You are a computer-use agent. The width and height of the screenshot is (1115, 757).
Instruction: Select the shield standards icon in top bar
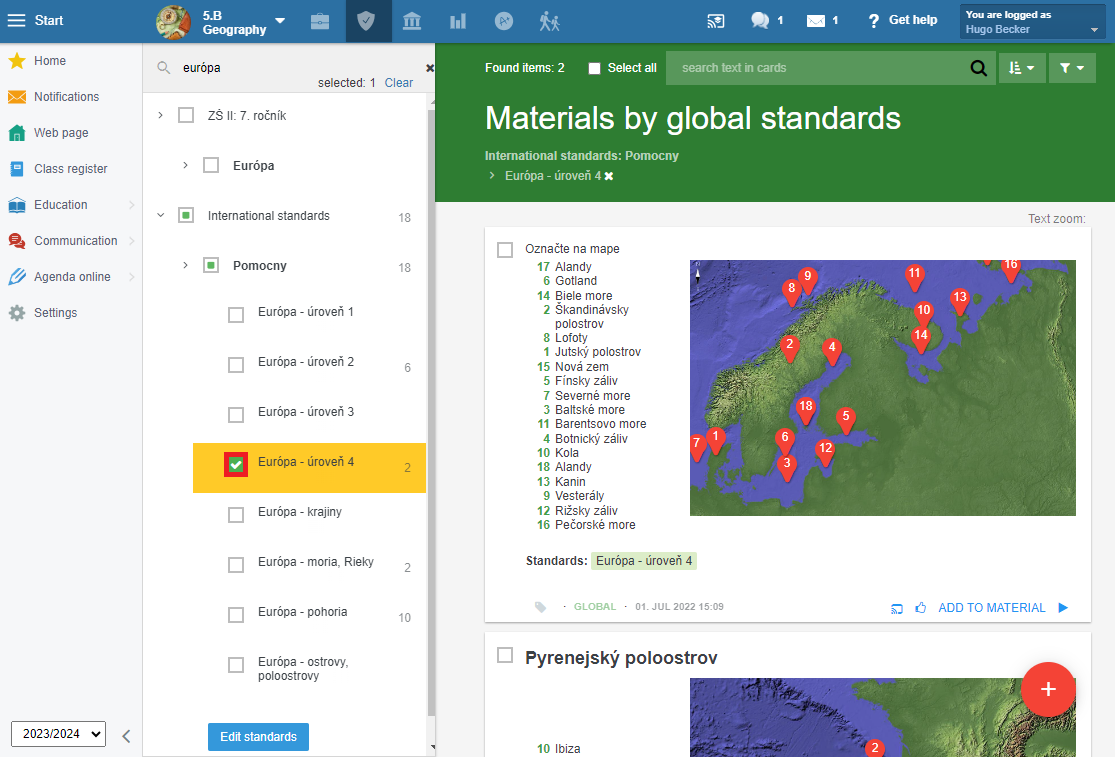pos(366,21)
